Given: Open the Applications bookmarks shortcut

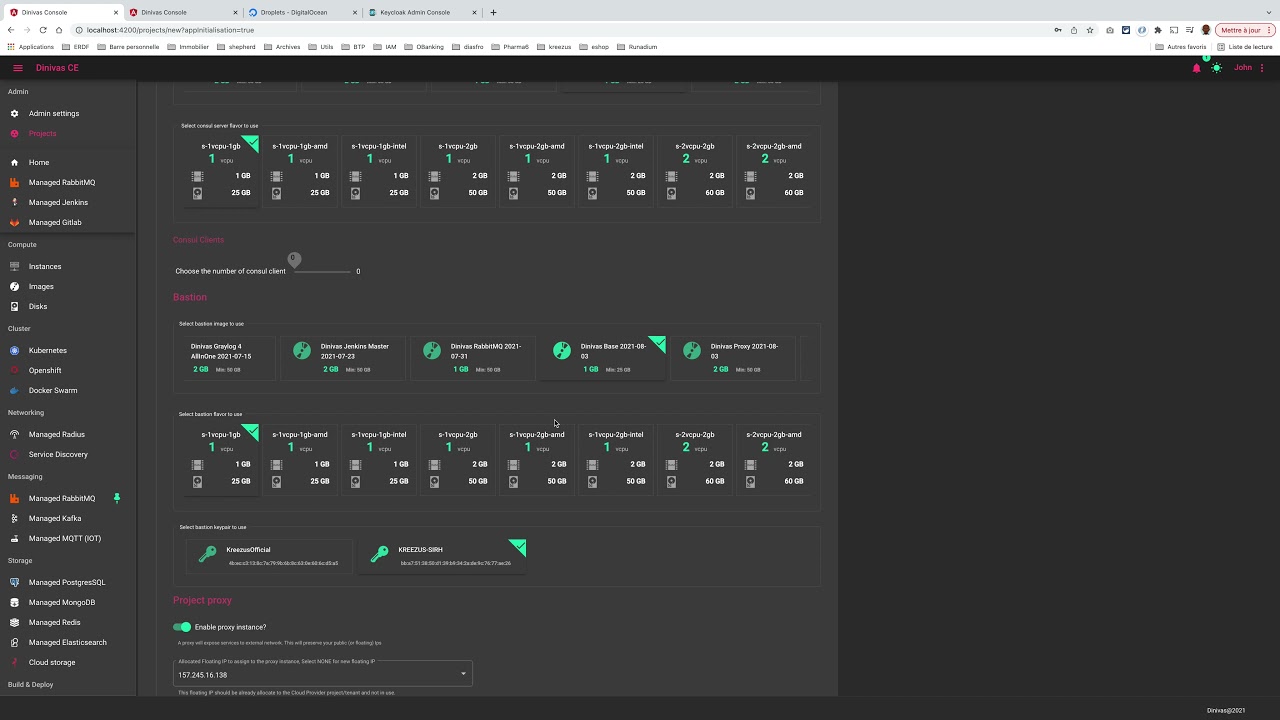Looking at the screenshot, I should point(31,47).
